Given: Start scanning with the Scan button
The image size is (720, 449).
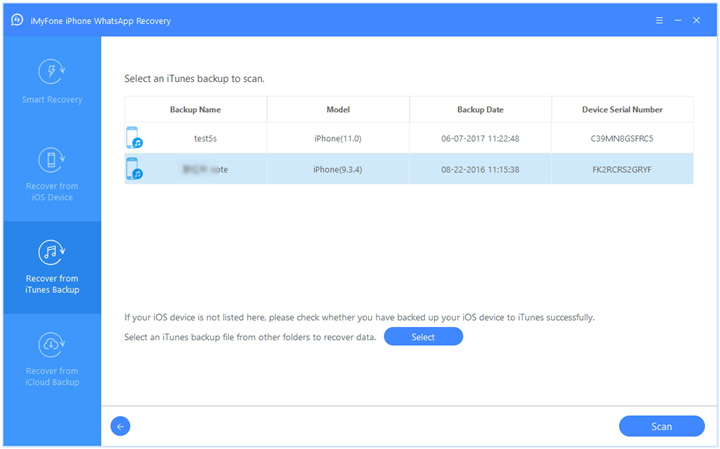Looking at the screenshot, I should tap(662, 427).
